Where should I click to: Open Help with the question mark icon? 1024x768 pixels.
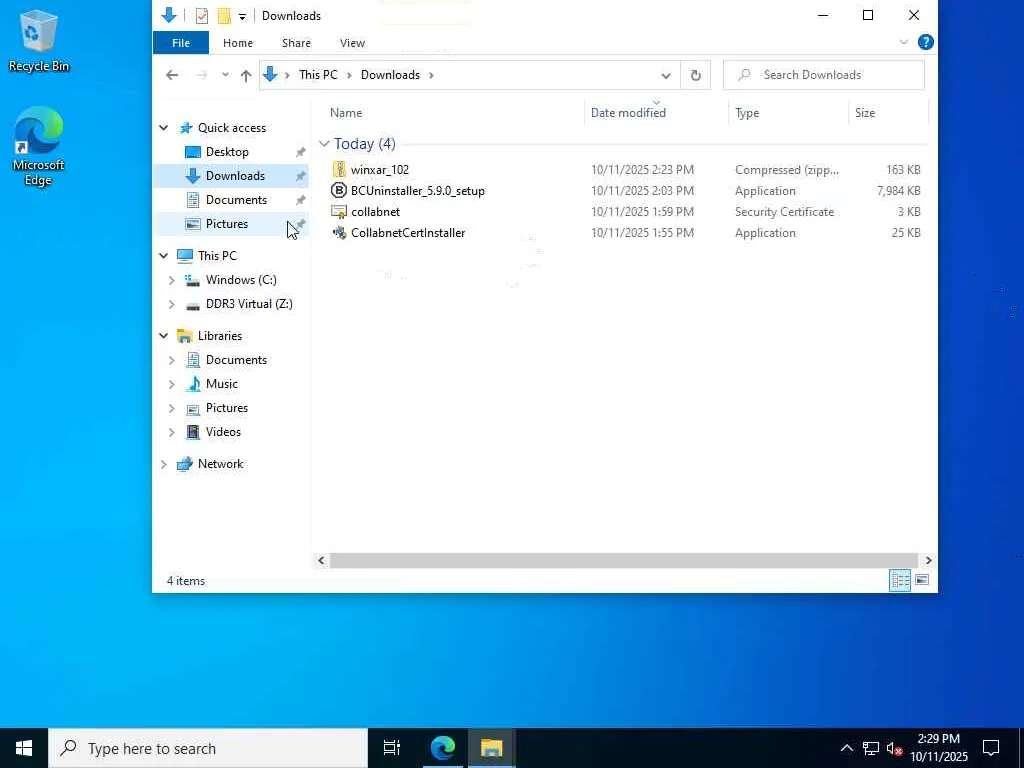(x=925, y=42)
